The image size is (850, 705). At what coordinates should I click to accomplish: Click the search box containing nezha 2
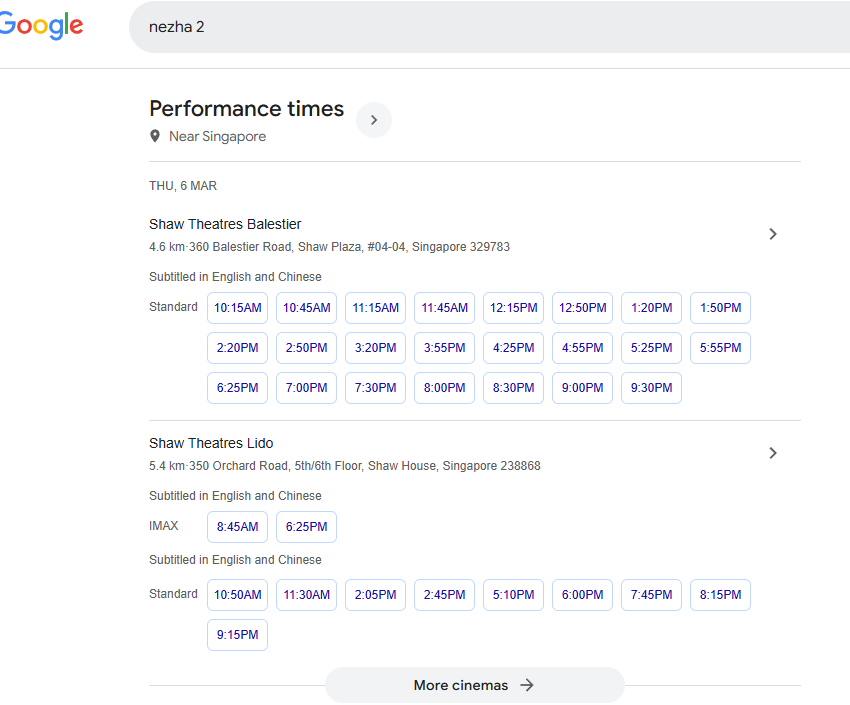(488, 27)
